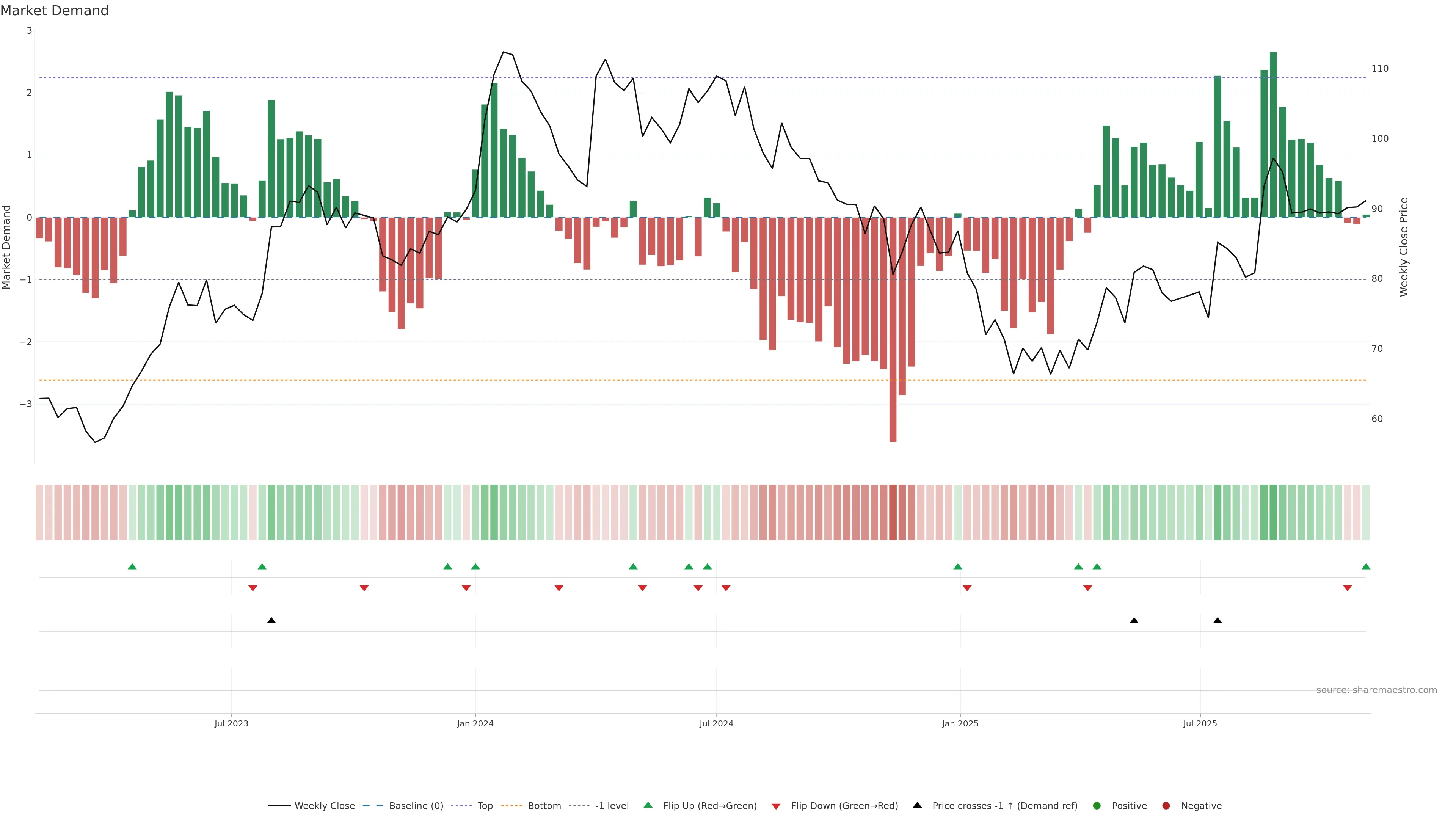The width and height of the screenshot is (1456, 819).
Task: Click the Jul 2025 x-axis label
Action: tap(1200, 723)
